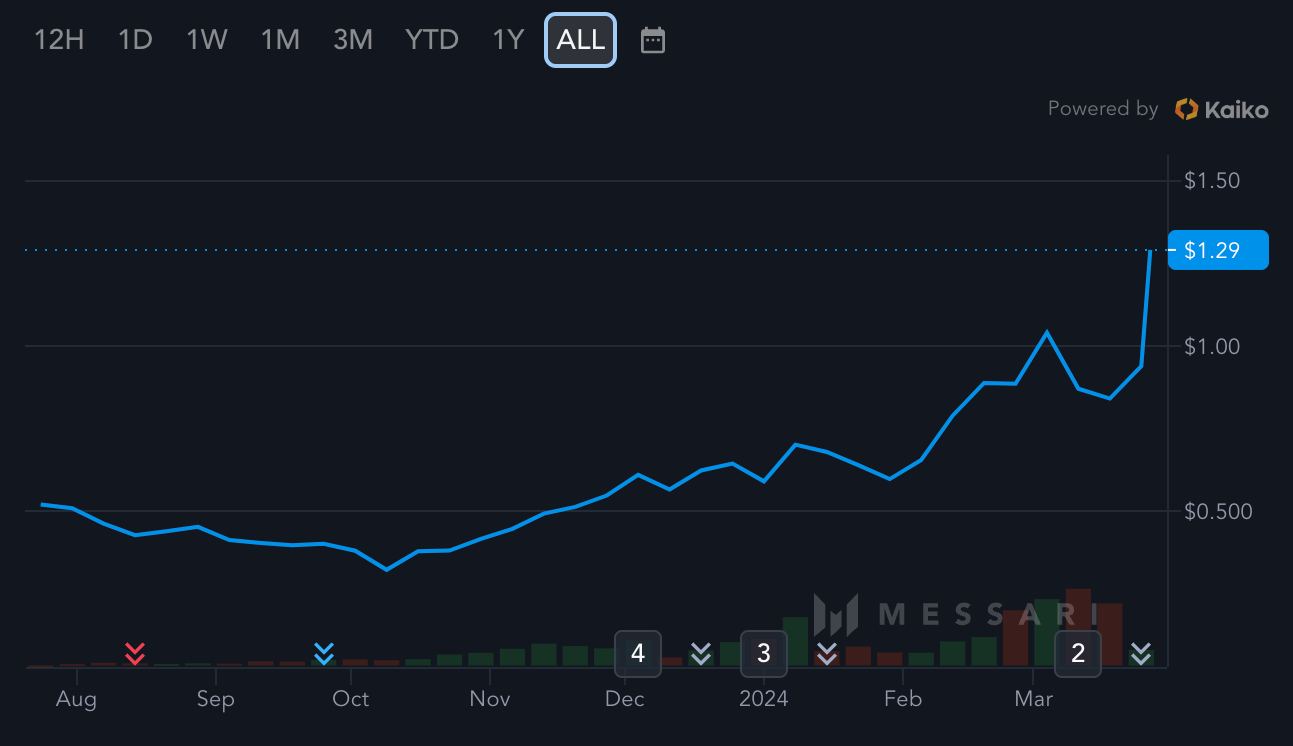The height and width of the screenshot is (746, 1293).
Task: Click the Oct axis label
Action: [x=350, y=698]
